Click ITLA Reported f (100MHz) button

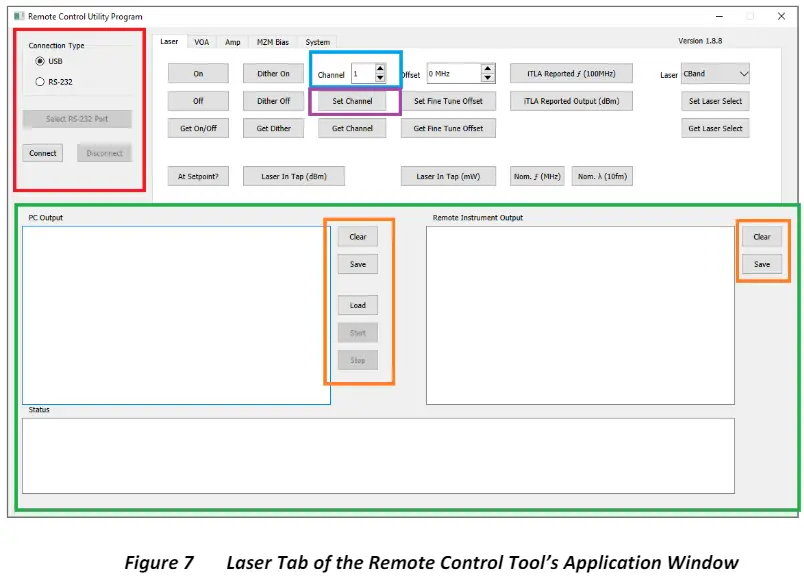[x=571, y=73]
